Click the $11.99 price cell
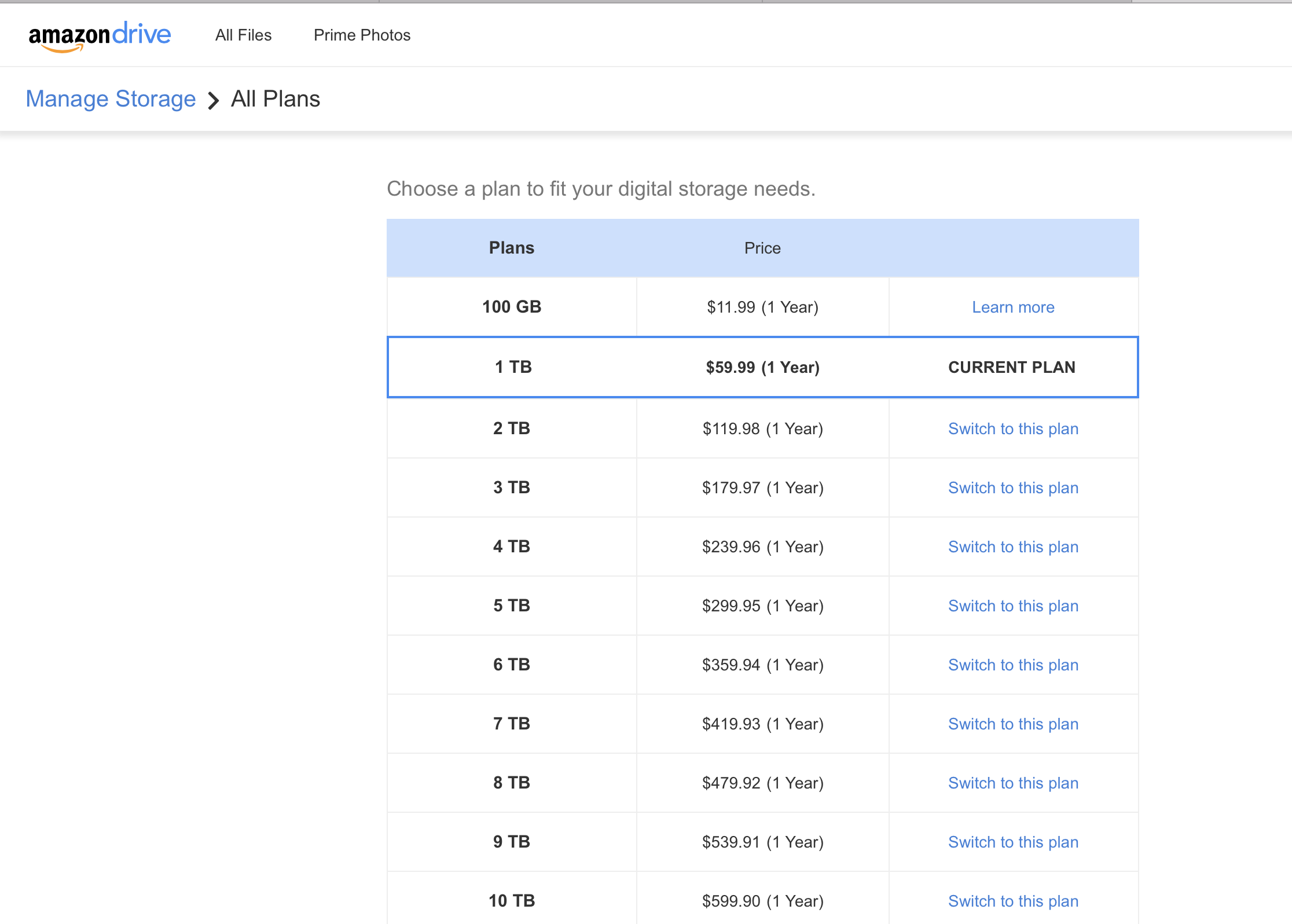1292x924 pixels. pos(762,307)
